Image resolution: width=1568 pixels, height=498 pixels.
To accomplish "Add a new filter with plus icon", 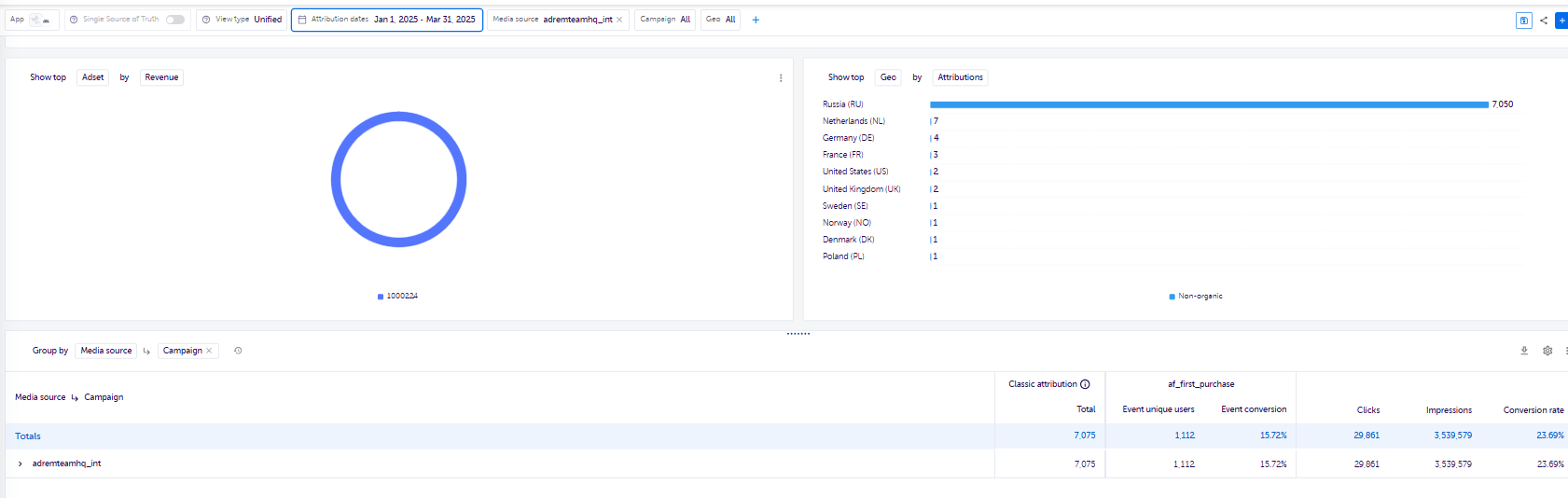I will [x=756, y=20].
